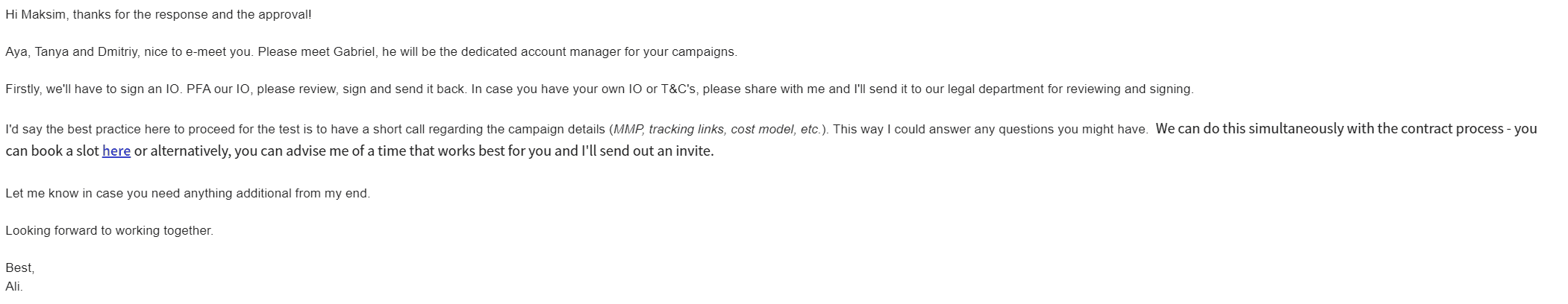1568x304 pixels.
Task: Click the greeting line 'Hi Maksim'
Action: (35, 15)
